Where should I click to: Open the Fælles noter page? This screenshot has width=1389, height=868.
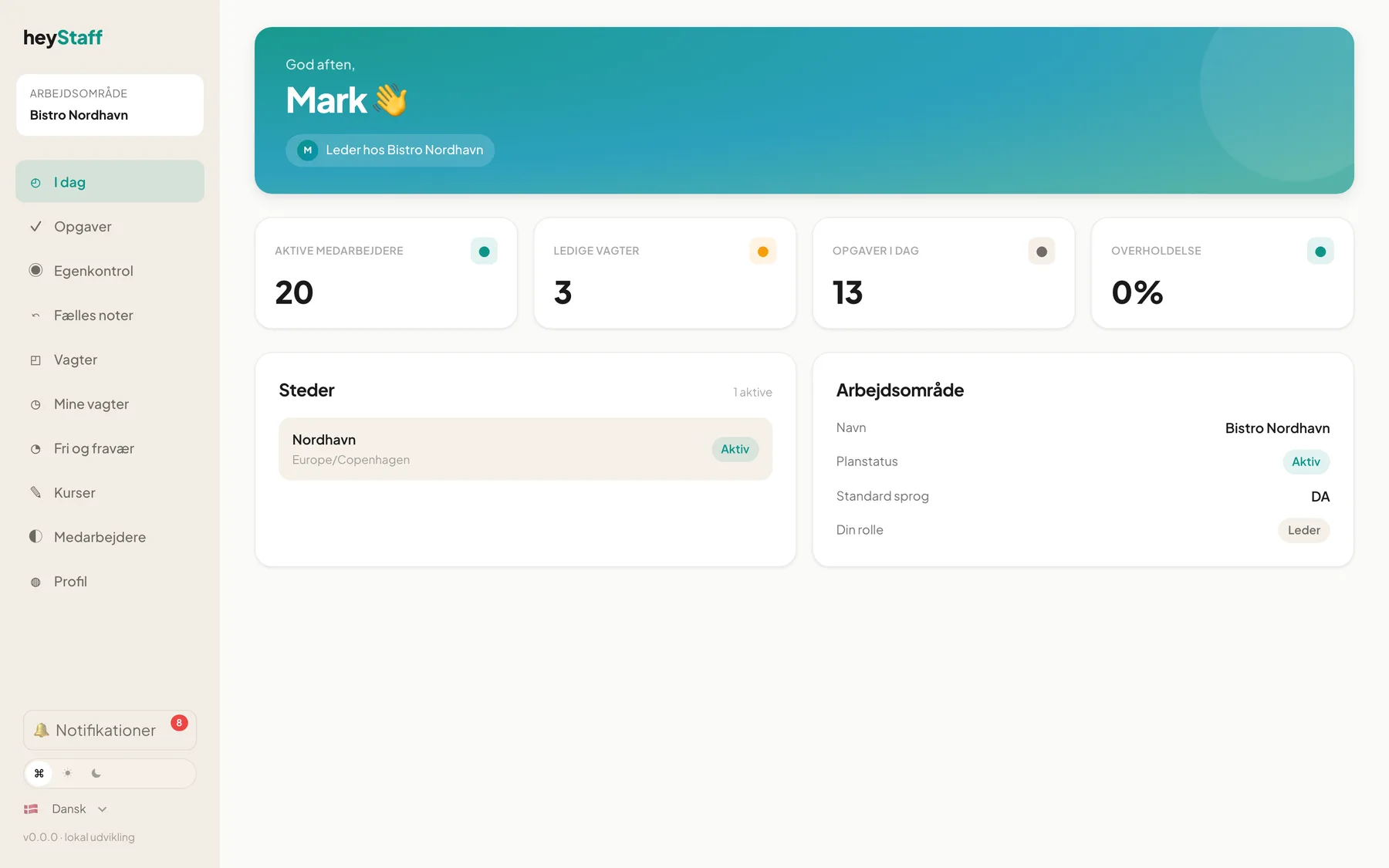[x=110, y=316]
